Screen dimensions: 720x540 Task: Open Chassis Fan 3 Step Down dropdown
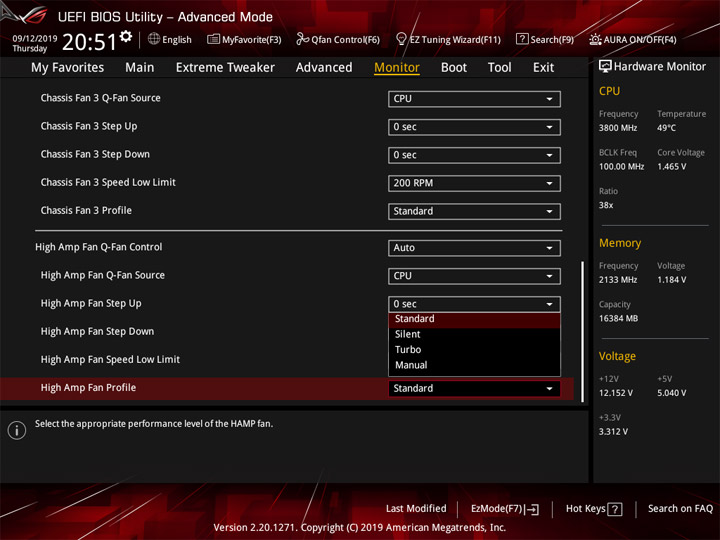coord(474,155)
